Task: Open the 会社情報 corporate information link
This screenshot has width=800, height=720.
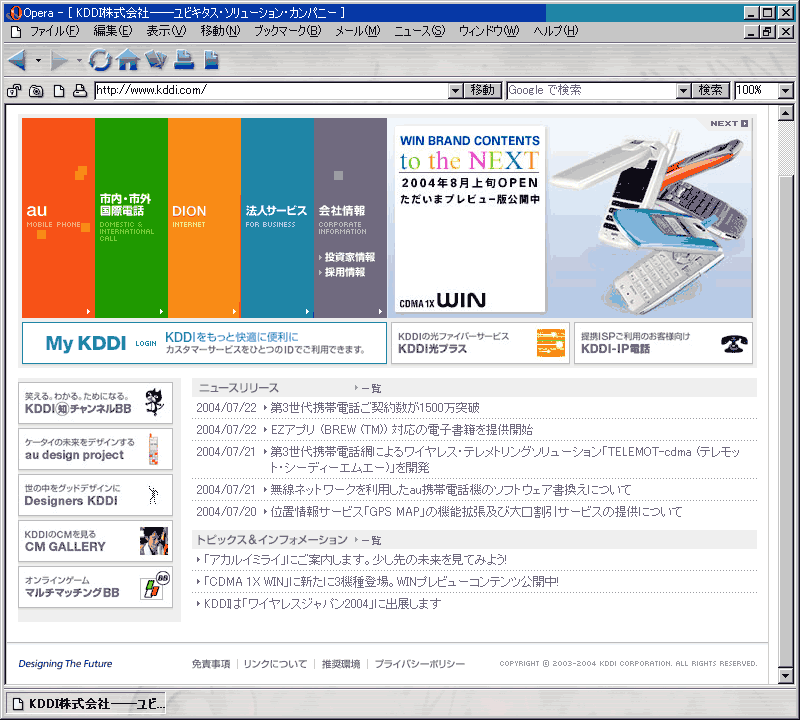Action: 342,211
